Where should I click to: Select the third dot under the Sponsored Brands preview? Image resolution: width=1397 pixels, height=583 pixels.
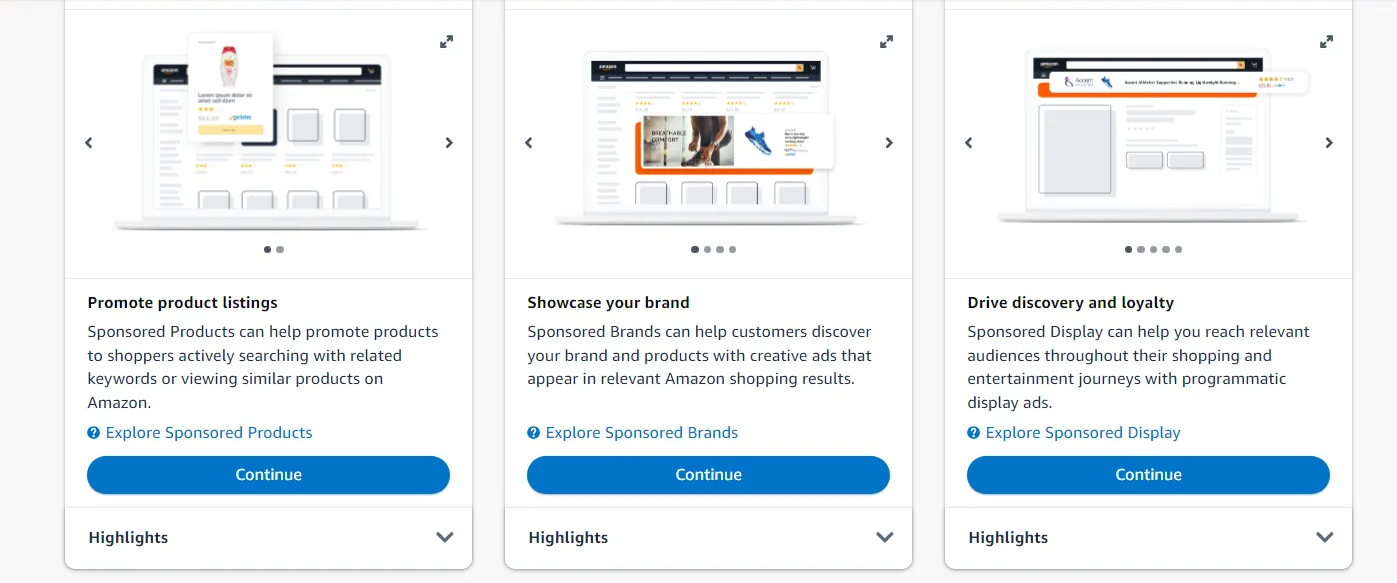720,249
